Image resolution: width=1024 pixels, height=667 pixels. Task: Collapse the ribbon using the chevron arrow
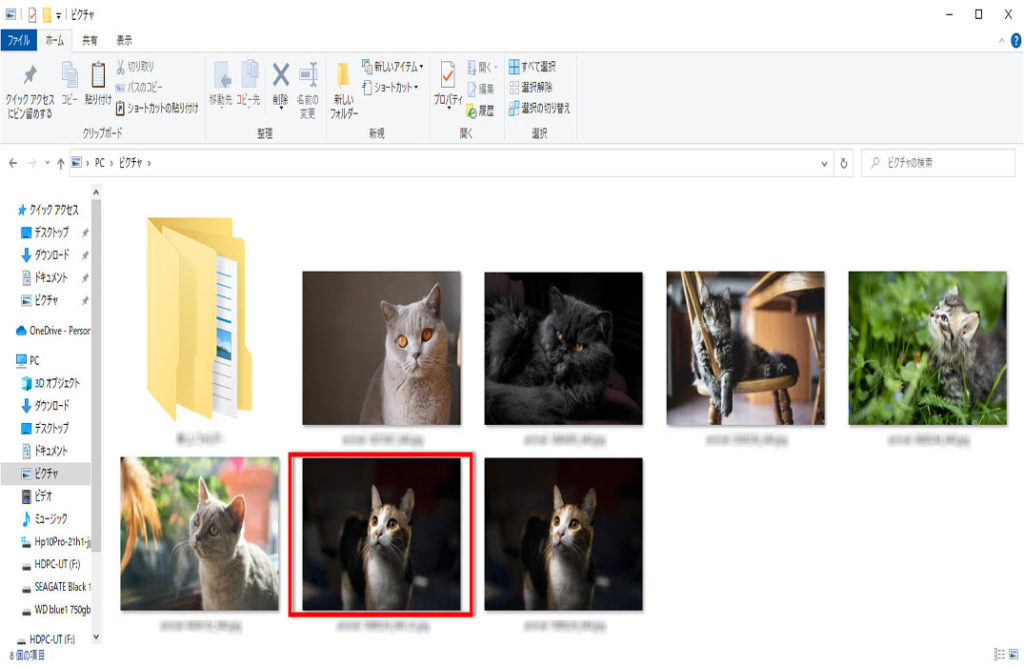1002,40
